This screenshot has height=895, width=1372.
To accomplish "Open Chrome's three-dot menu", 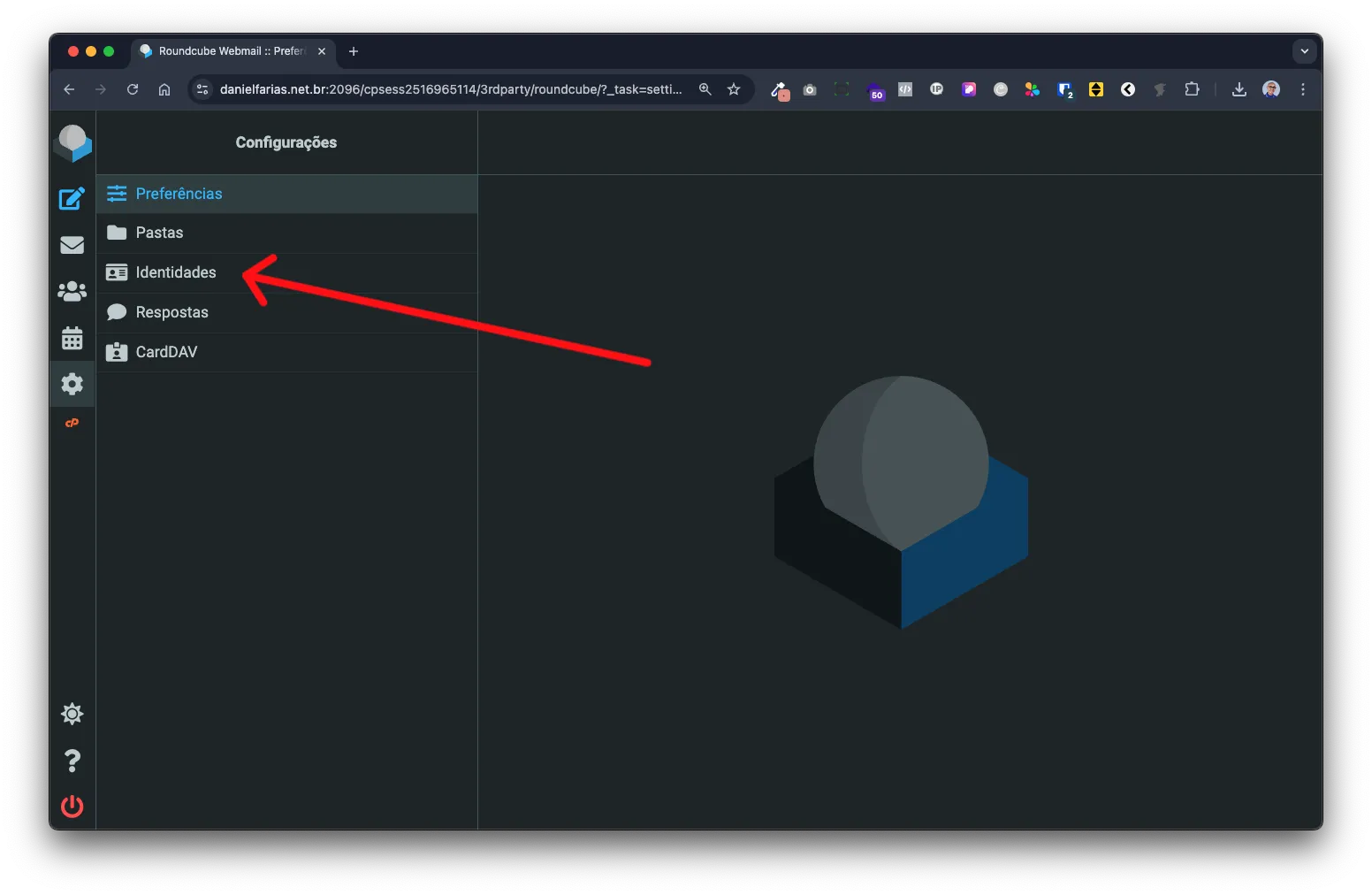I will [x=1302, y=89].
